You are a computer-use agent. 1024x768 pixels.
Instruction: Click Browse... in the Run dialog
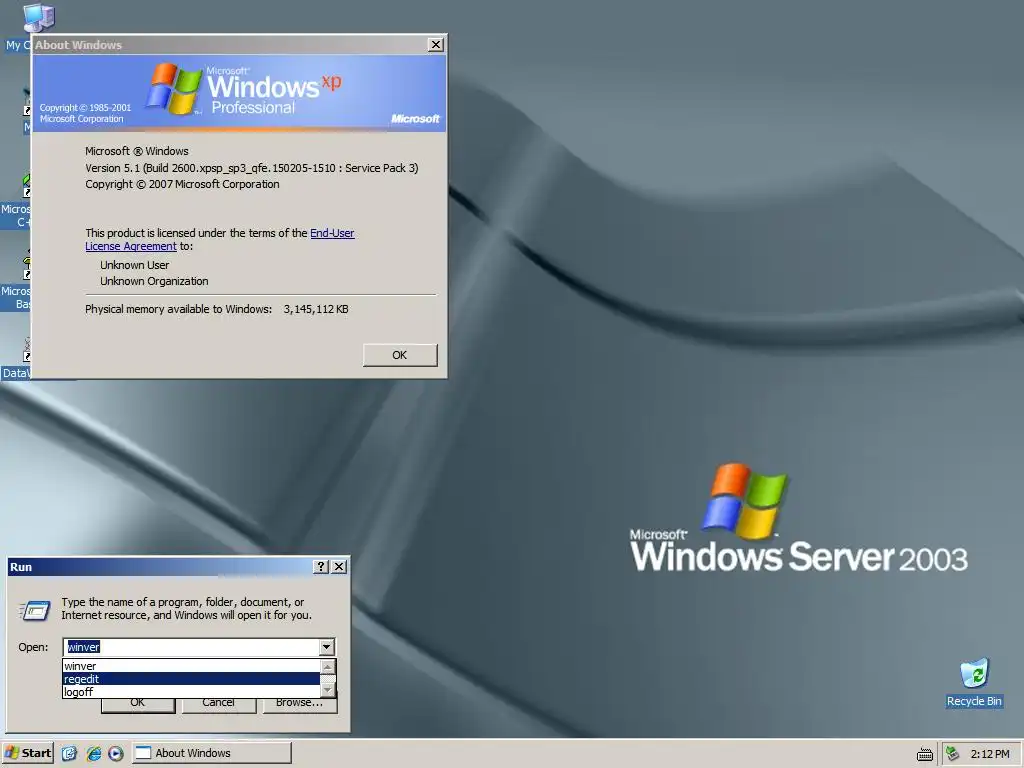300,704
